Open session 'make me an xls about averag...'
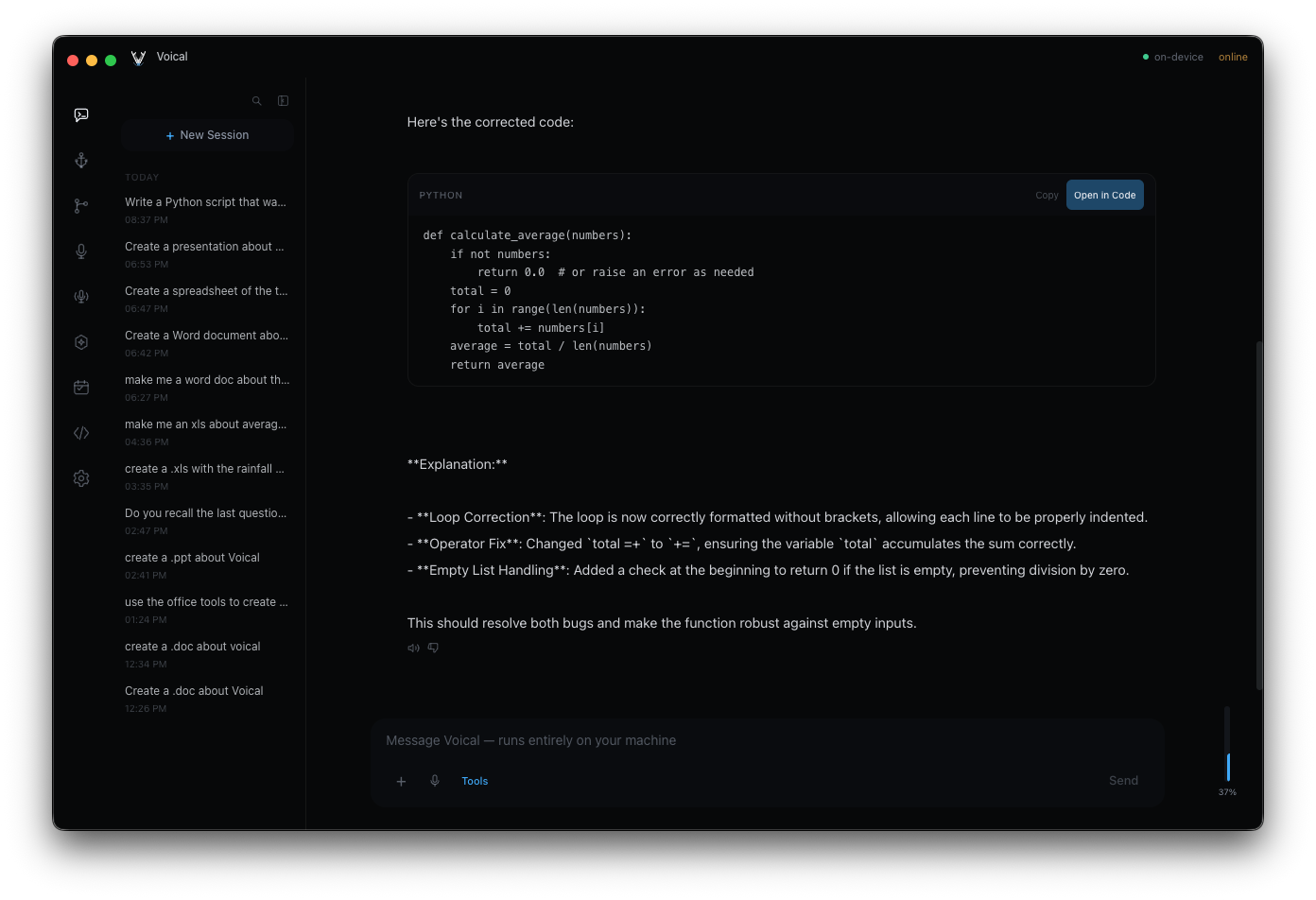This screenshot has height=900, width=1316. click(207, 432)
